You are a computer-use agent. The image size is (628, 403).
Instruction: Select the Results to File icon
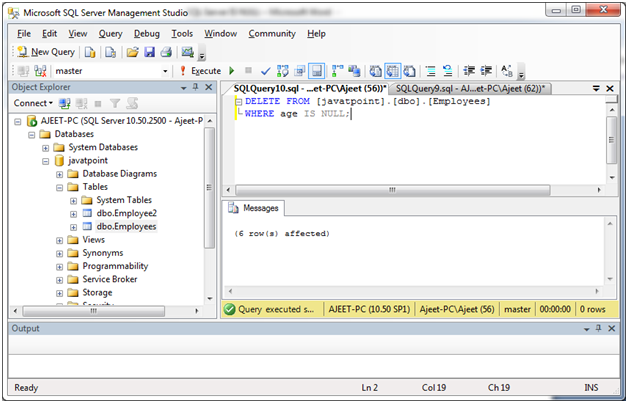coord(409,71)
